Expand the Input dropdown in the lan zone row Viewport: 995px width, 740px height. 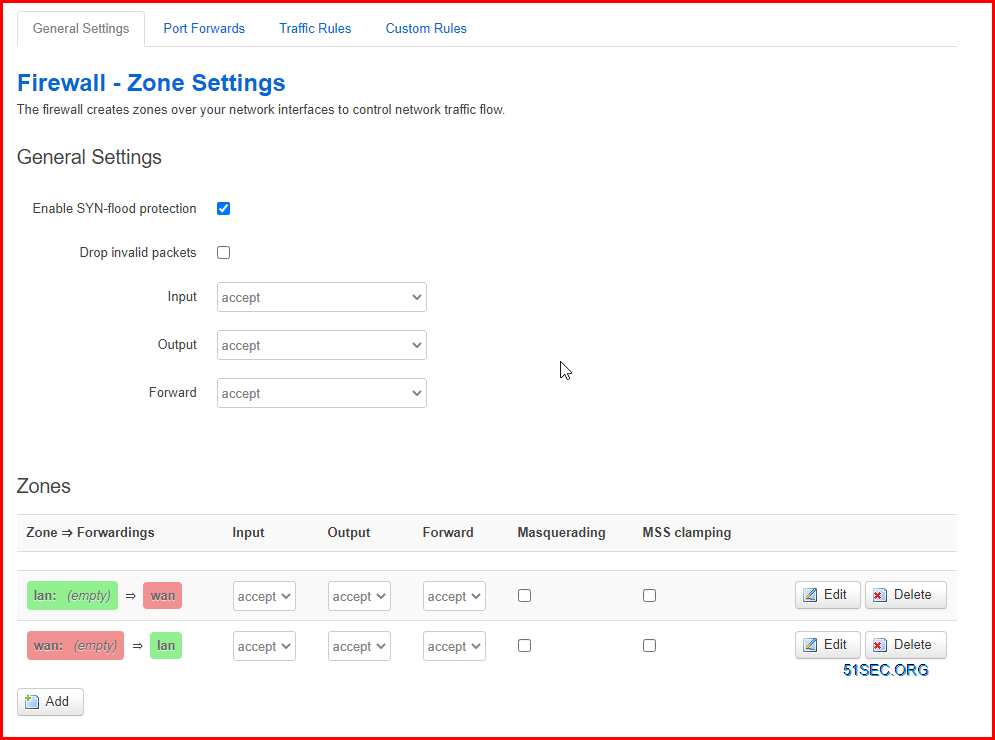coord(264,596)
